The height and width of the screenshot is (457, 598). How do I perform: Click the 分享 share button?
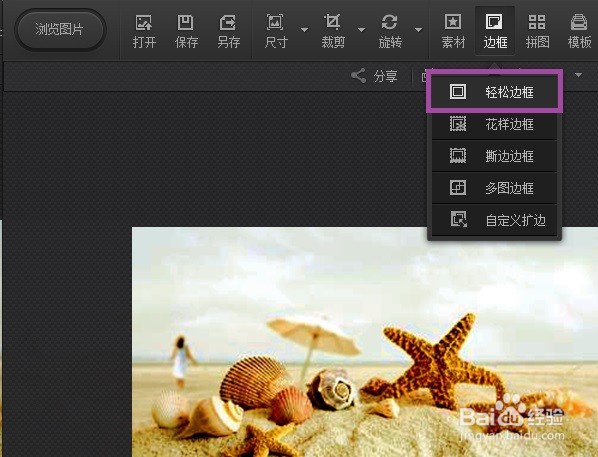pos(374,76)
